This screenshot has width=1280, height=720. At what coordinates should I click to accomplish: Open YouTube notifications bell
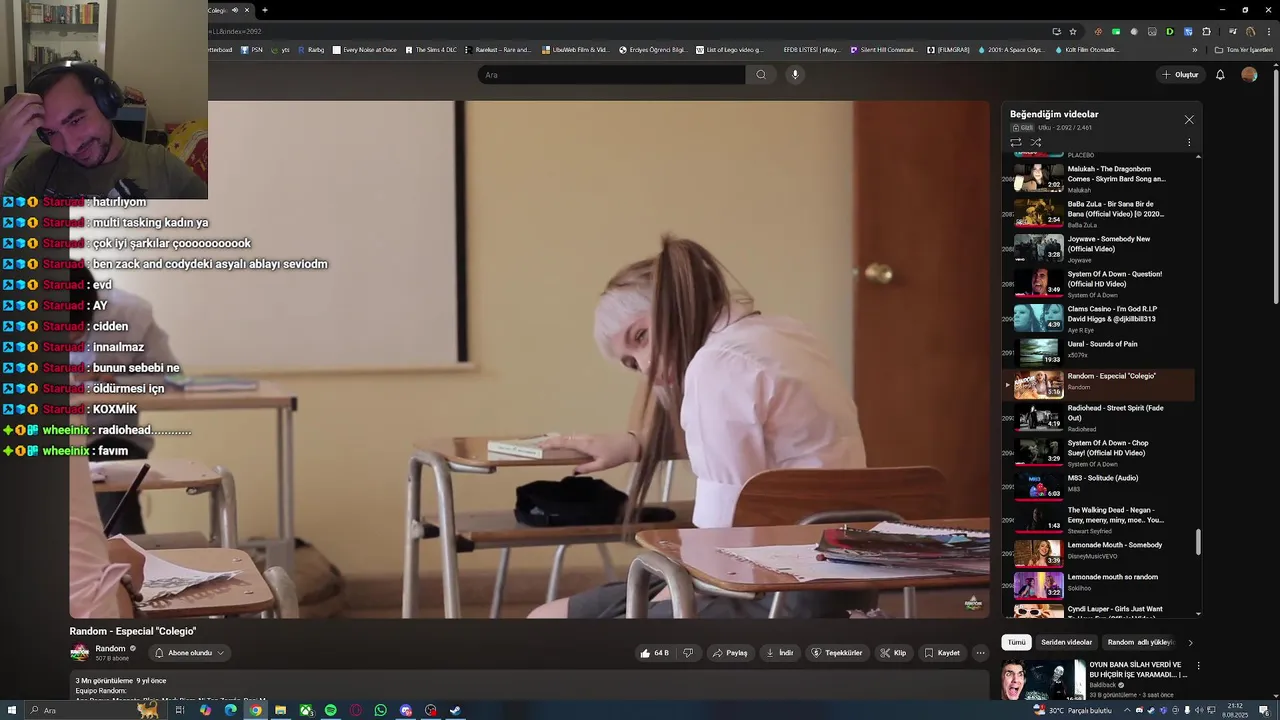pos(1220,75)
